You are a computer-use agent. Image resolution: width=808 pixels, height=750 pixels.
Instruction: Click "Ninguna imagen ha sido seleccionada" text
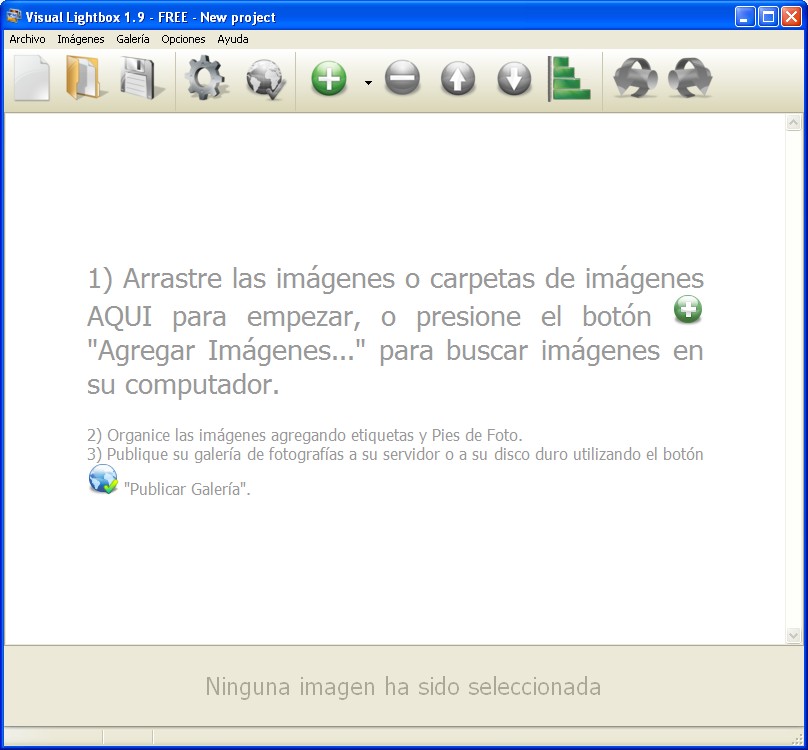(403, 687)
